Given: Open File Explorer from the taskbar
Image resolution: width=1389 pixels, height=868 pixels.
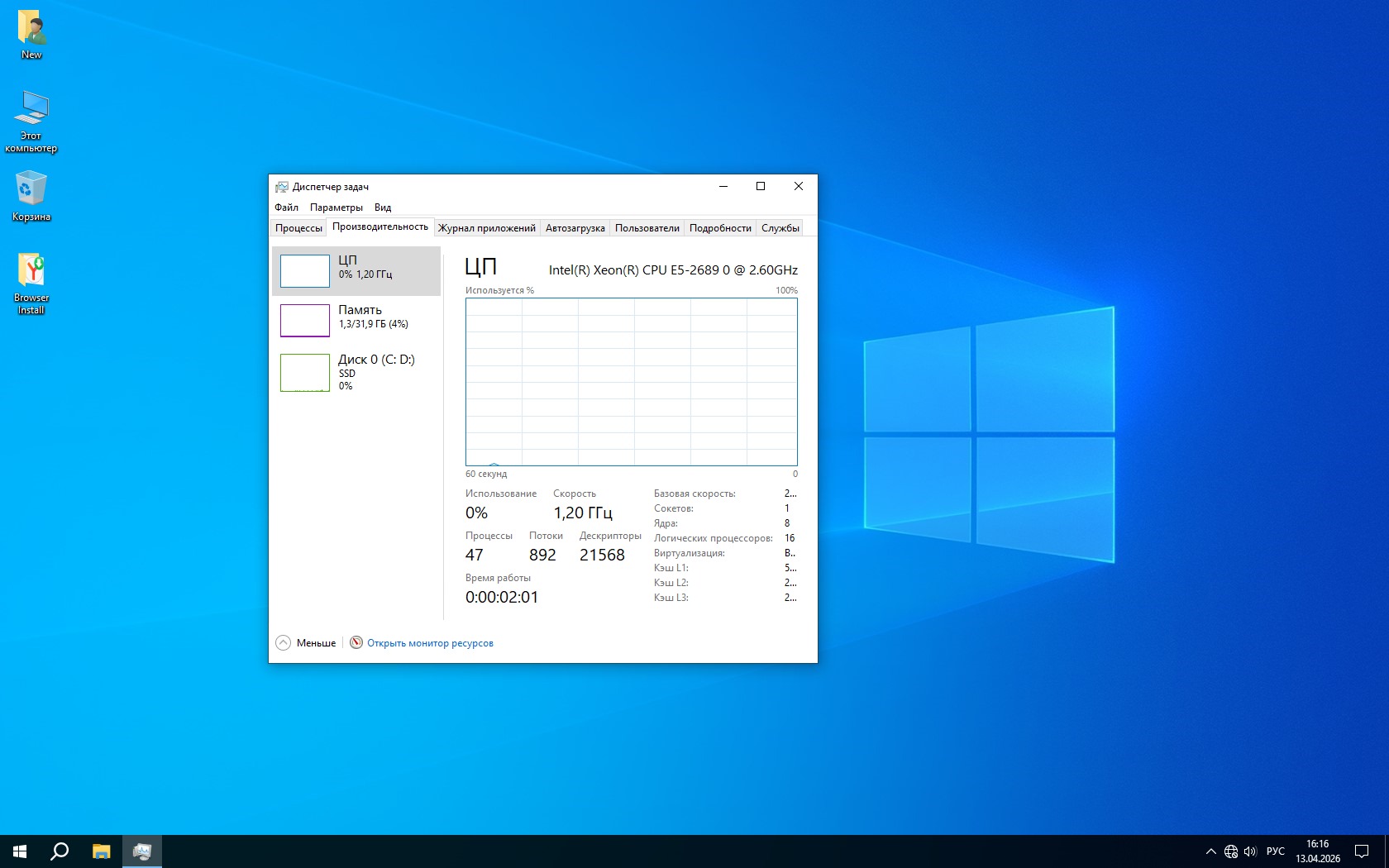Looking at the screenshot, I should (101, 851).
